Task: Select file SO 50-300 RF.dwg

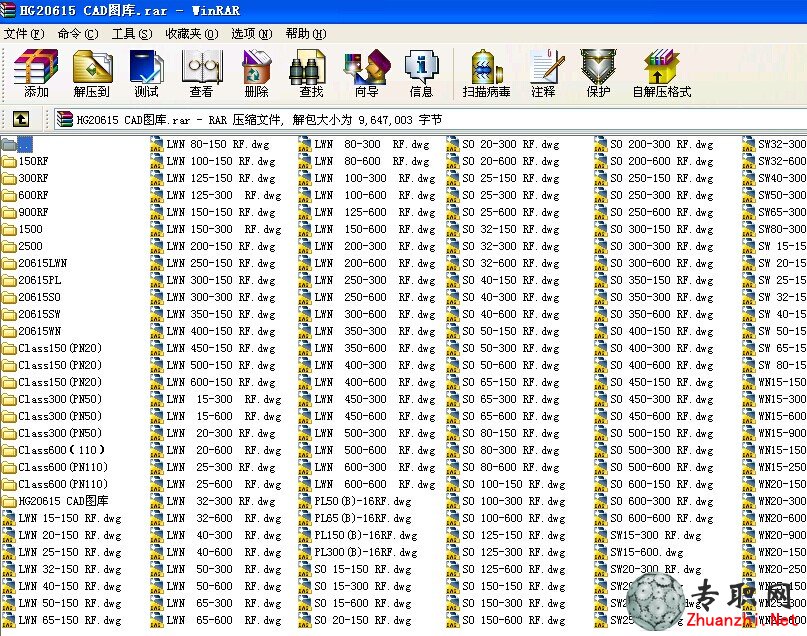Action: [511, 348]
